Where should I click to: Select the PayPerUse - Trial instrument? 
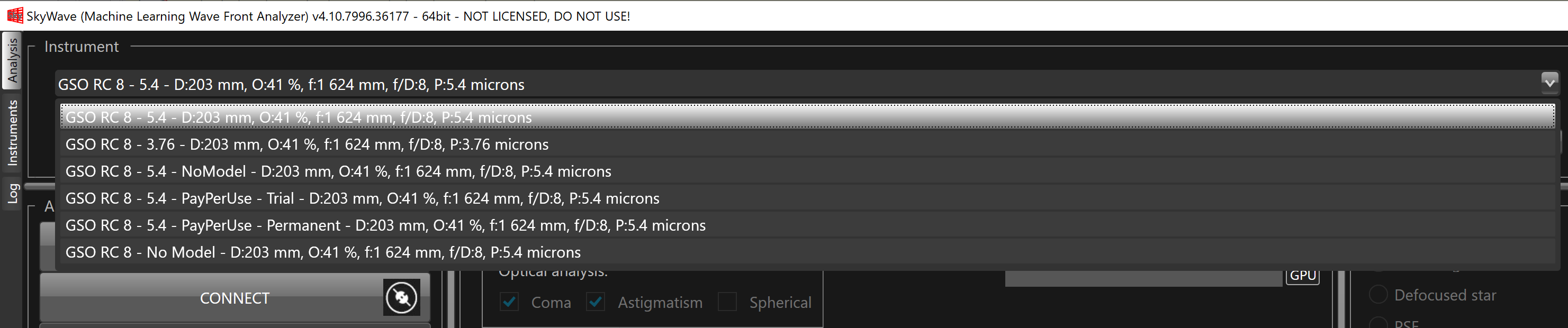point(807,198)
